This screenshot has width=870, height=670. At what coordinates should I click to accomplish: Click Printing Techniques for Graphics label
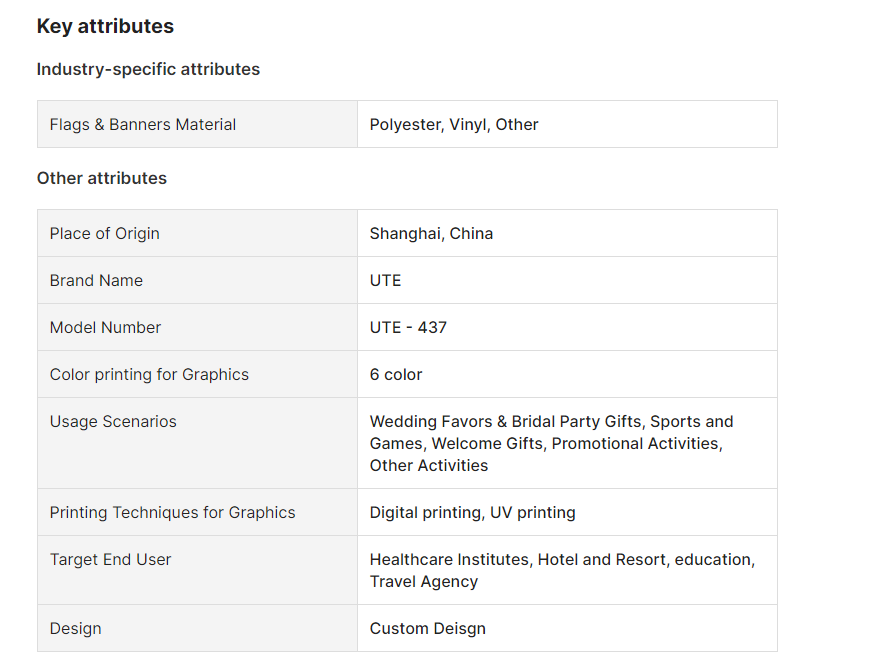pyautogui.click(x=172, y=513)
